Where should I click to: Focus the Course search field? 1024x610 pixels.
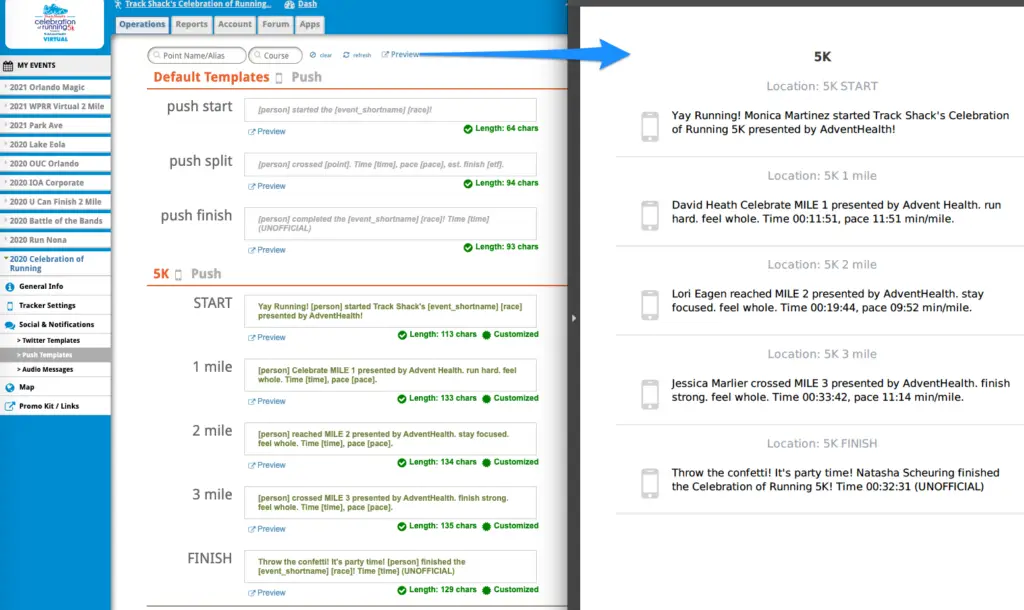[275, 56]
